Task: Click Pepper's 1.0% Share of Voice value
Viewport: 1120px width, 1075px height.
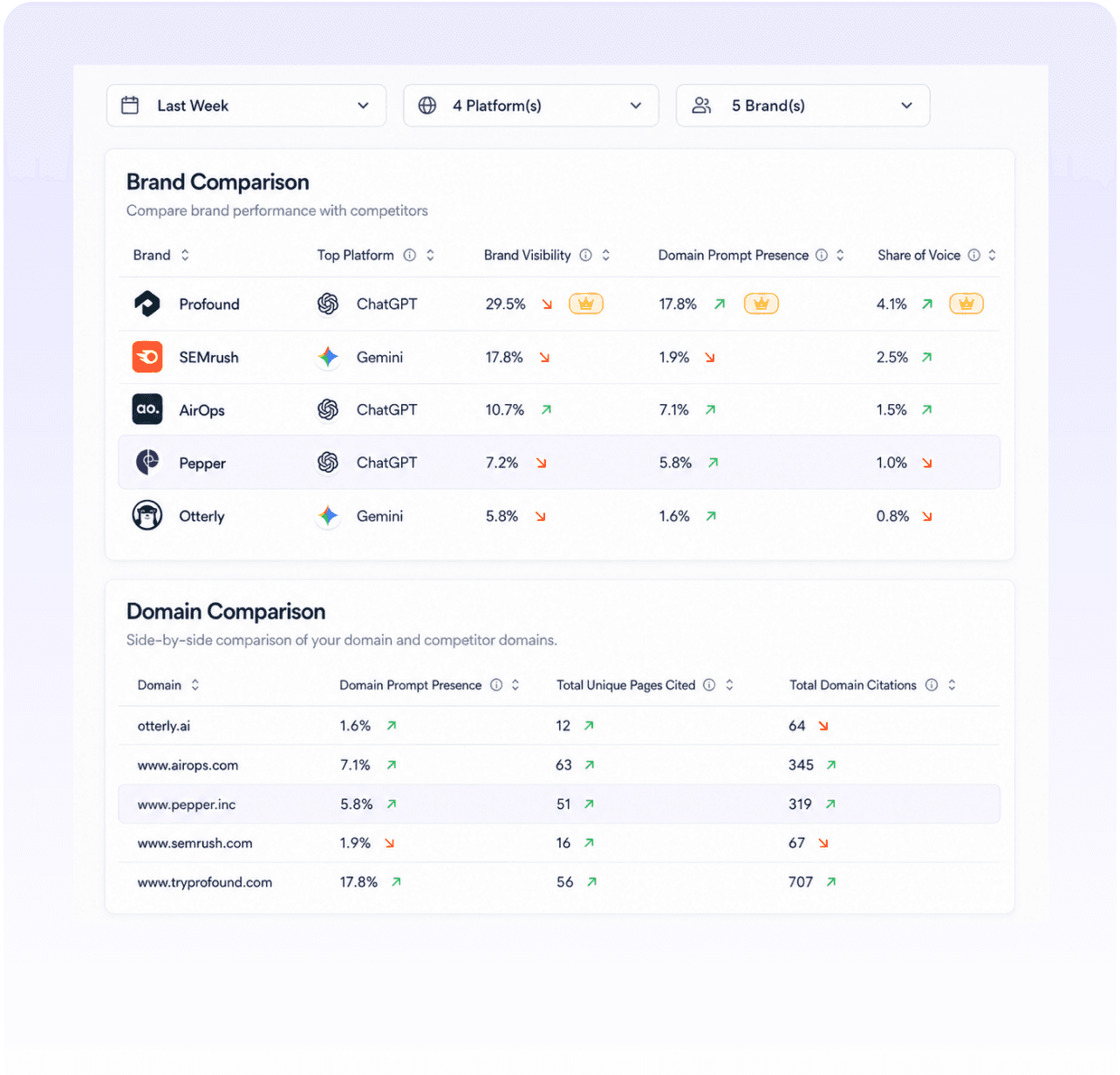Action: tap(891, 462)
